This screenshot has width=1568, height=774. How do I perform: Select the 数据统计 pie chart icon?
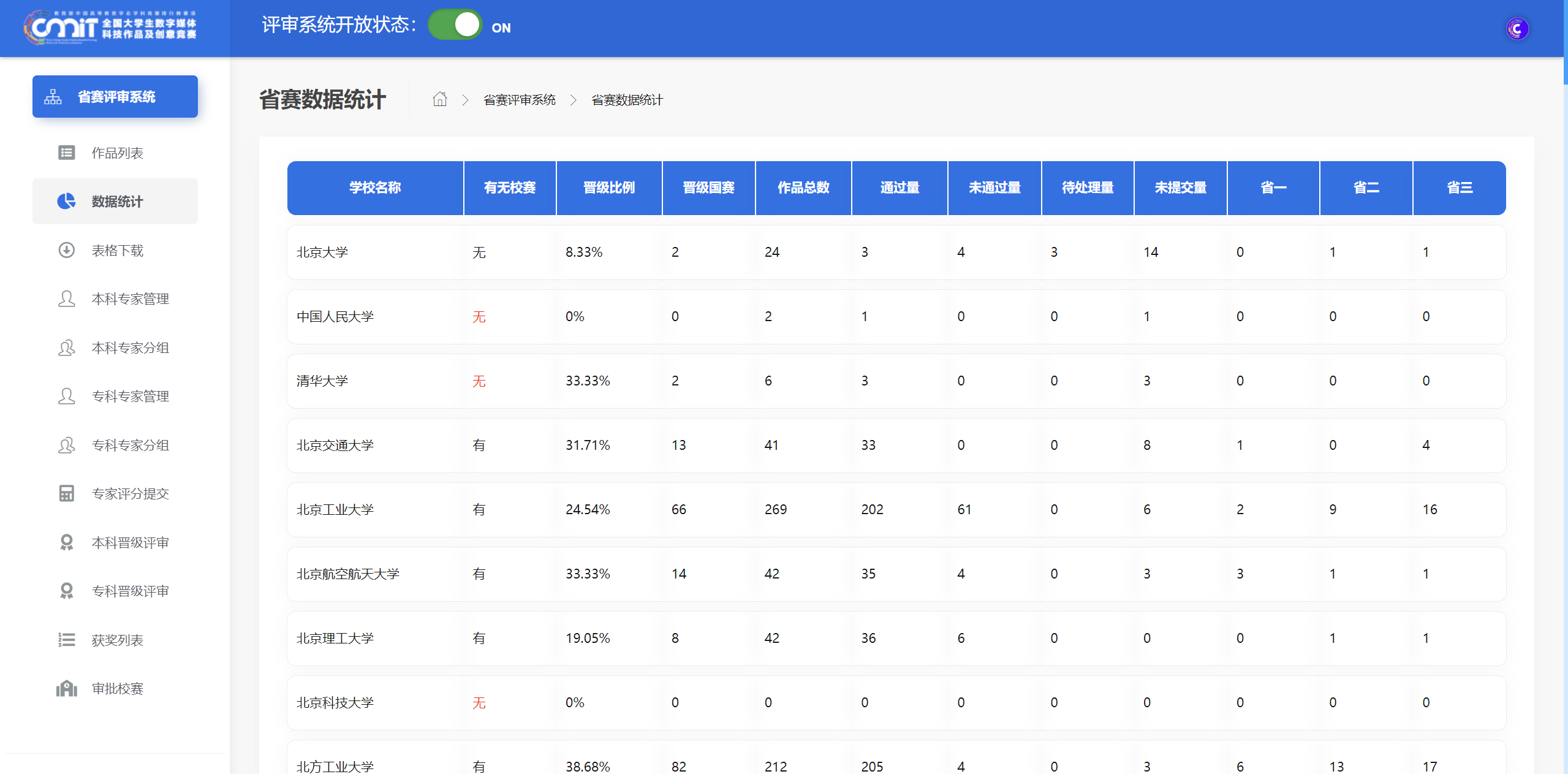[x=66, y=202]
